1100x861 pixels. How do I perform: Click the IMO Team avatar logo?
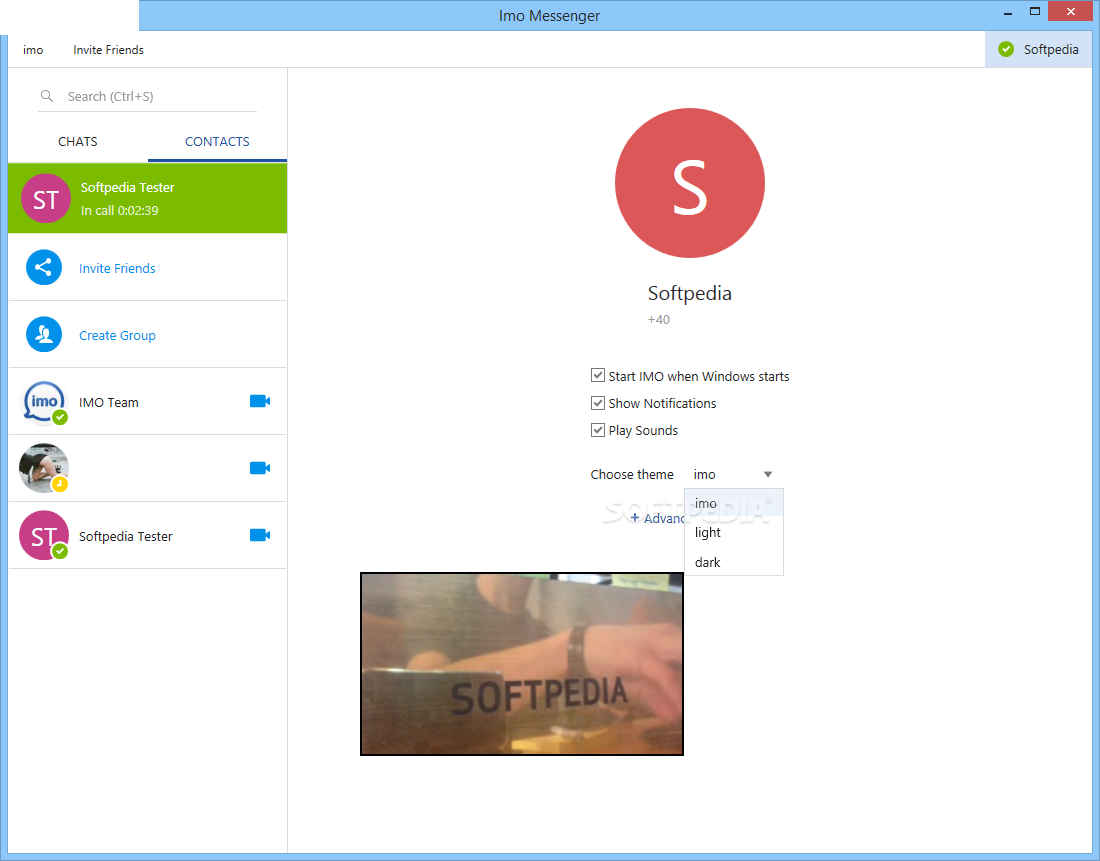(44, 402)
